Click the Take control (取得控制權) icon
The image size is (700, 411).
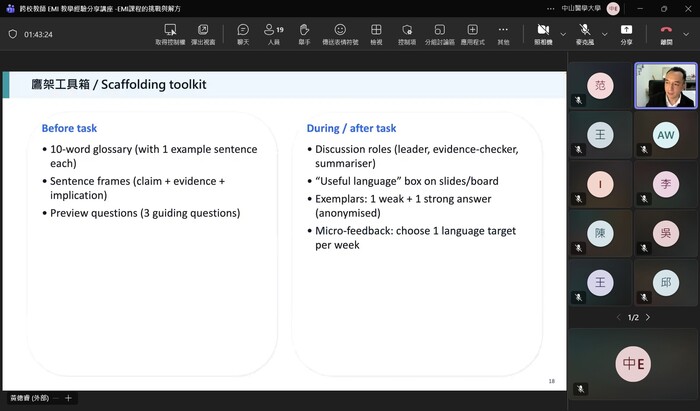point(170,30)
